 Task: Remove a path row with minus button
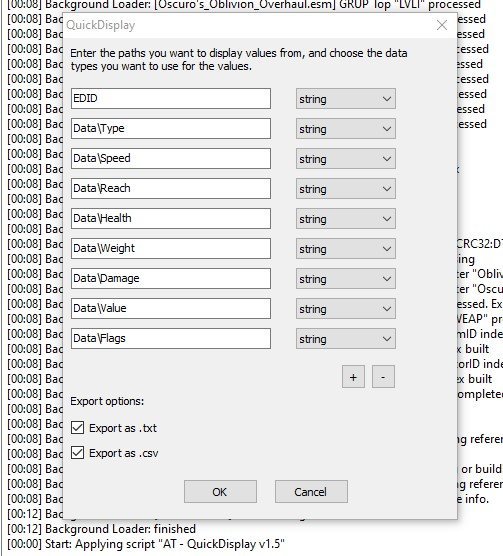click(x=383, y=377)
